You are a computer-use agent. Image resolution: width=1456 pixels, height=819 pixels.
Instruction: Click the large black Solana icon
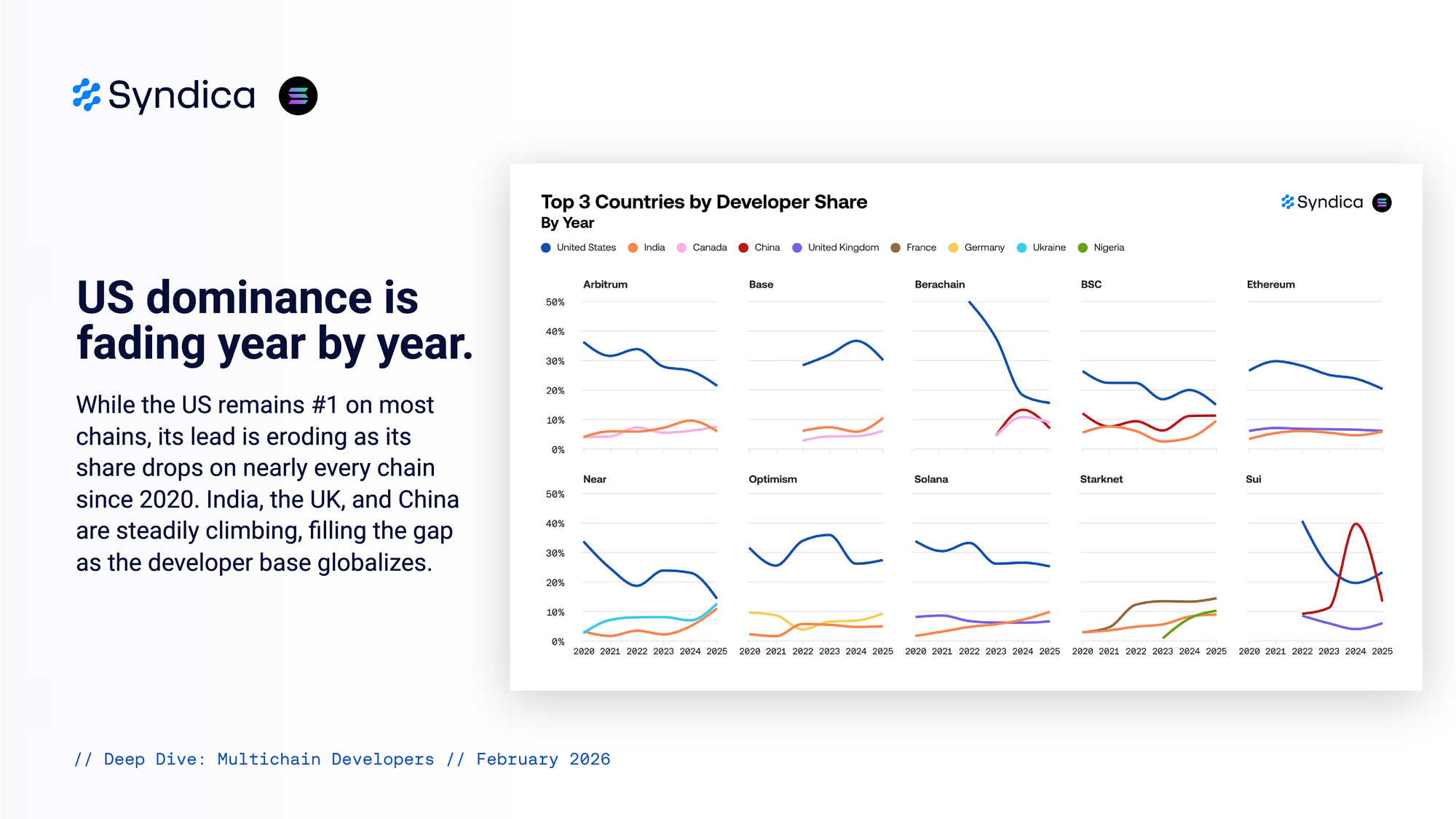pos(298,95)
